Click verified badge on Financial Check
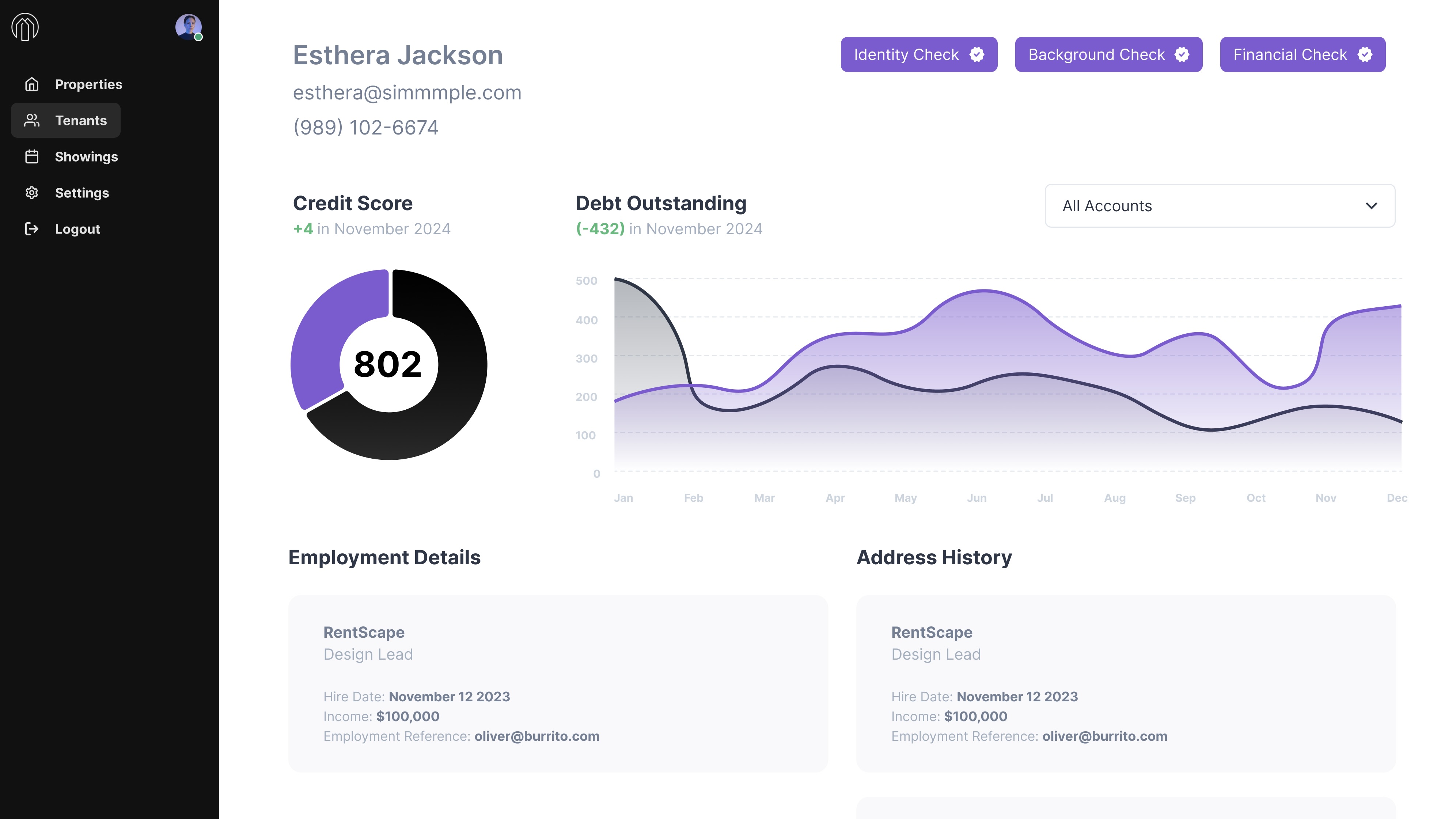 click(x=1364, y=54)
